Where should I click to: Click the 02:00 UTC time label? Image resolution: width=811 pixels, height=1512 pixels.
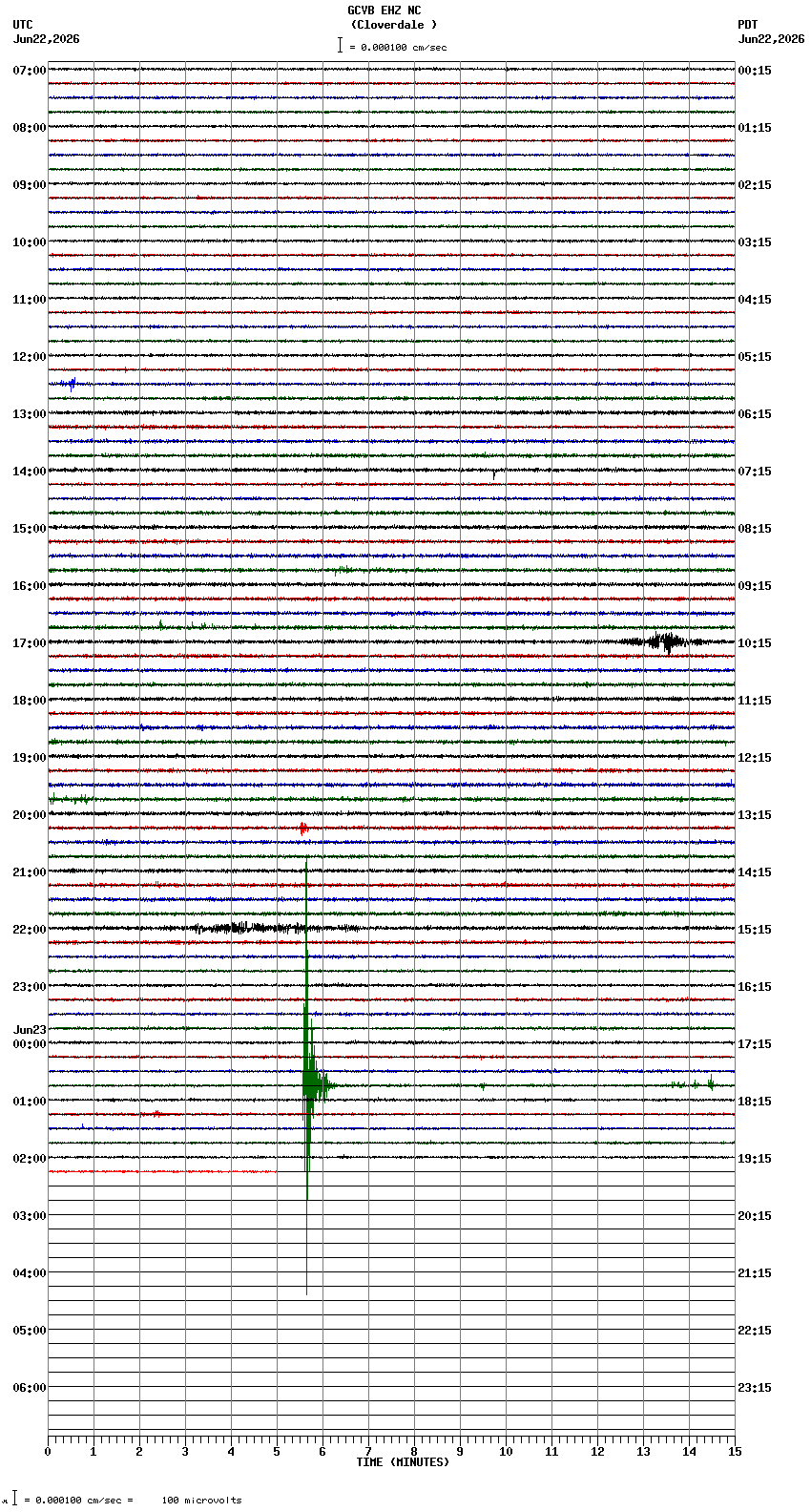(x=30, y=1159)
